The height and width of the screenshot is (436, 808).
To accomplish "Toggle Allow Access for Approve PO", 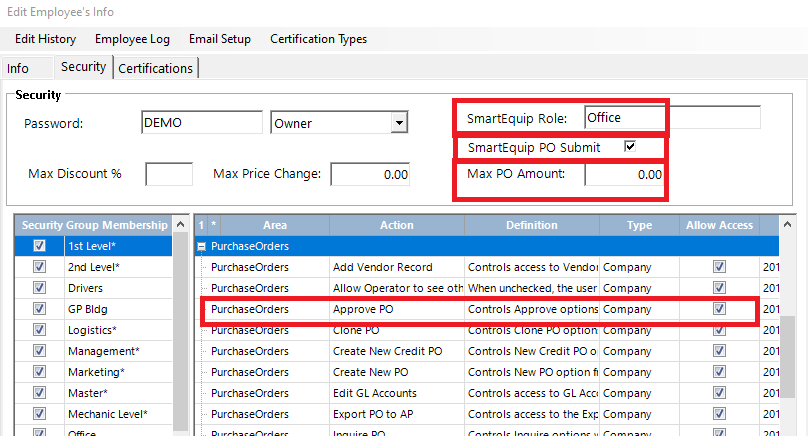I will pyautogui.click(x=719, y=309).
